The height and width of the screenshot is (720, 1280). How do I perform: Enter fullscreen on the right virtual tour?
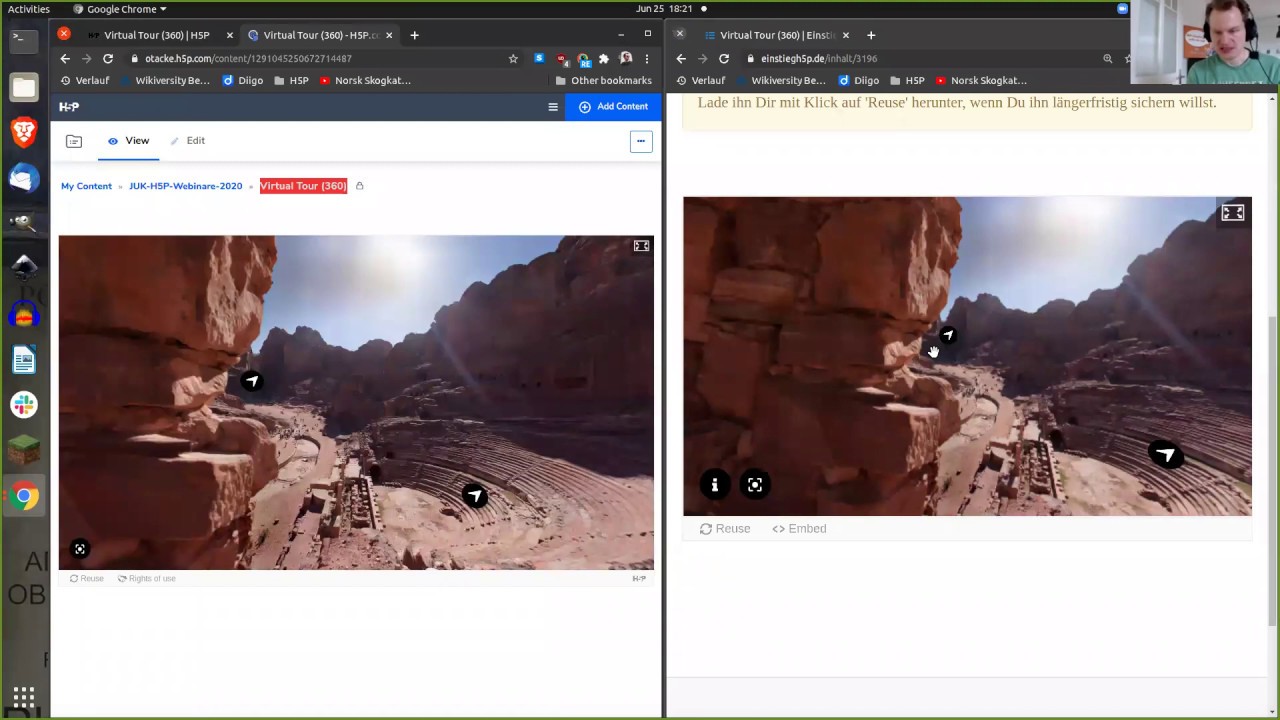pyautogui.click(x=1233, y=213)
